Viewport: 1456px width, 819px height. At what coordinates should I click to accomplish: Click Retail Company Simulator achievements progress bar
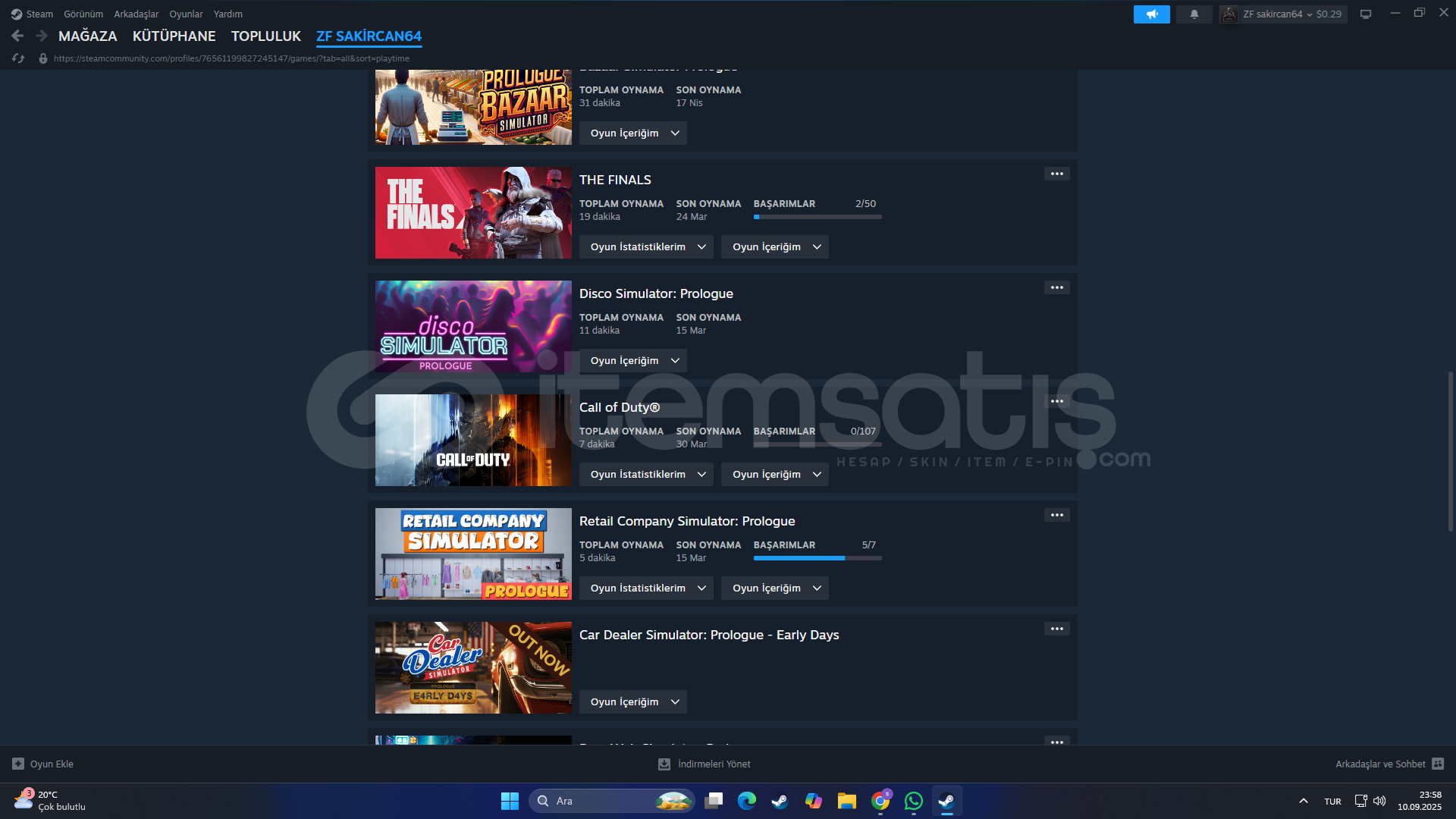[x=817, y=558]
